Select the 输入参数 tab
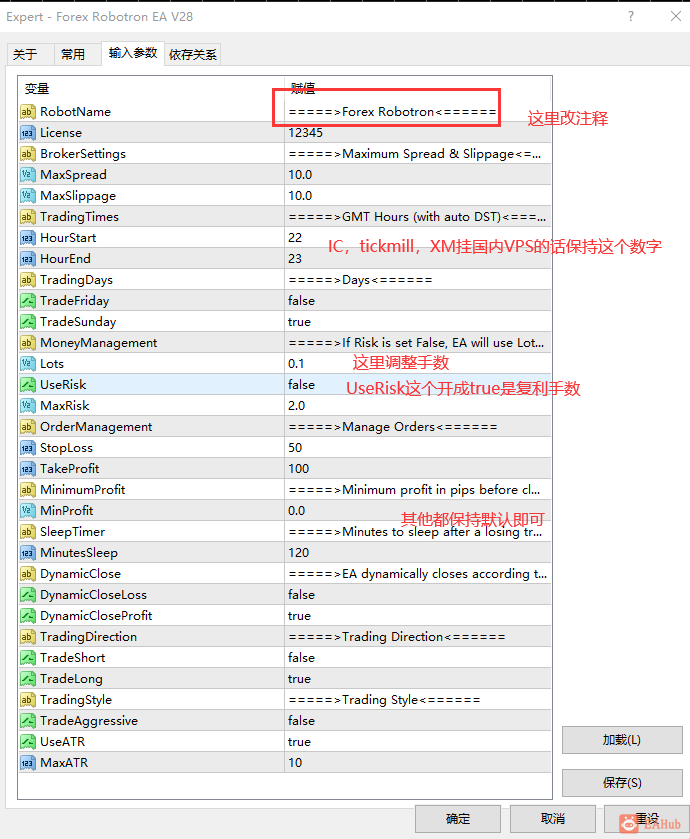 click(x=133, y=53)
